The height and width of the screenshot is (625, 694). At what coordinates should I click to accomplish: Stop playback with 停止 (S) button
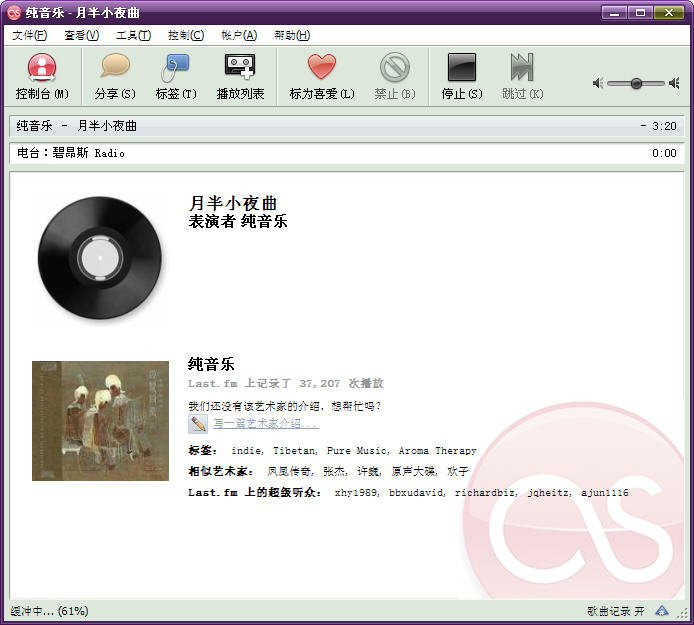(462, 76)
